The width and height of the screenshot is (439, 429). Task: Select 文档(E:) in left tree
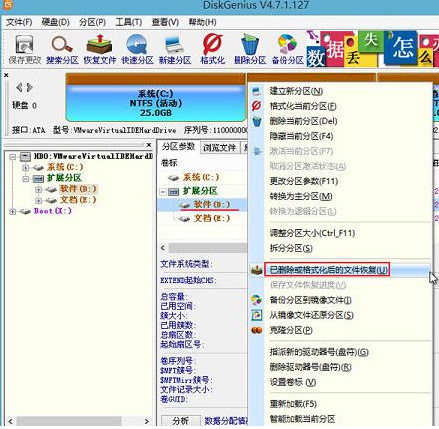coord(78,200)
